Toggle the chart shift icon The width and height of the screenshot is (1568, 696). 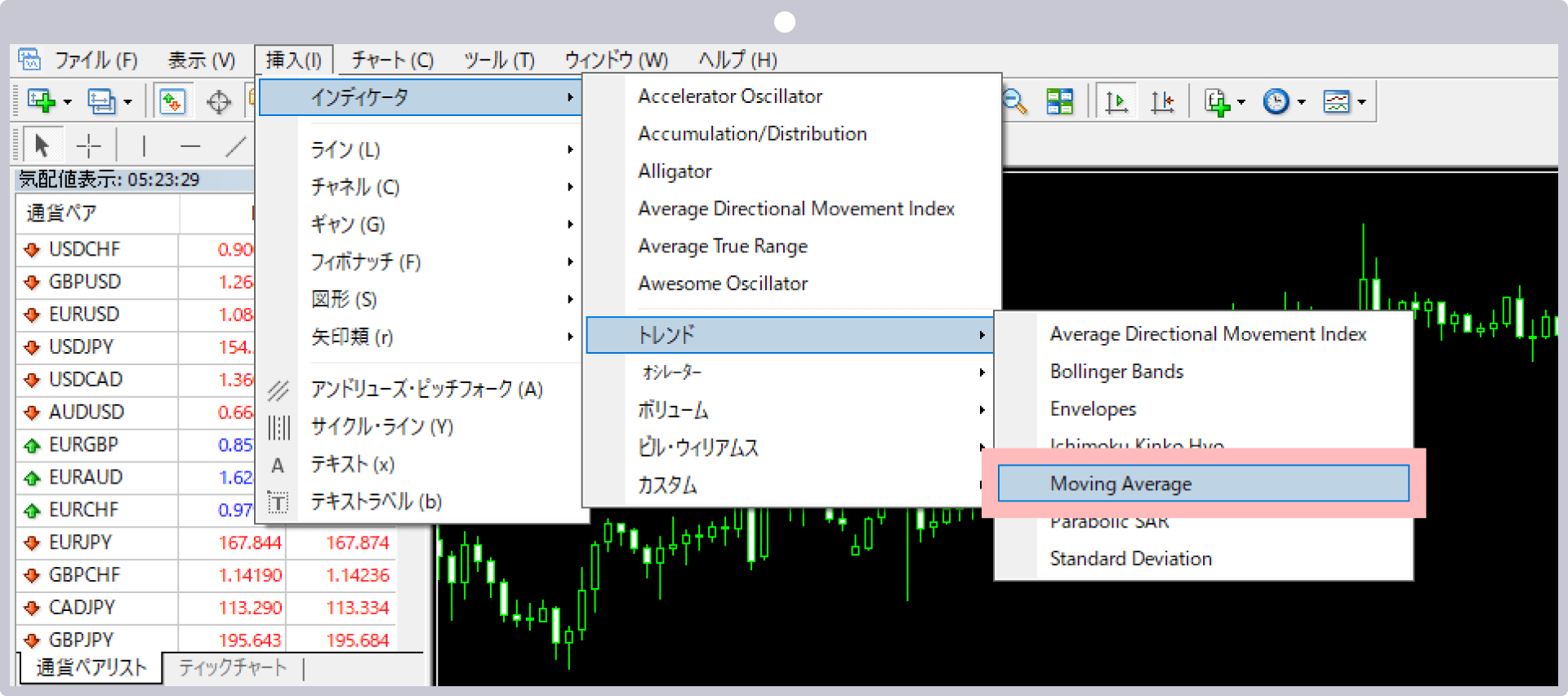(x=1162, y=101)
